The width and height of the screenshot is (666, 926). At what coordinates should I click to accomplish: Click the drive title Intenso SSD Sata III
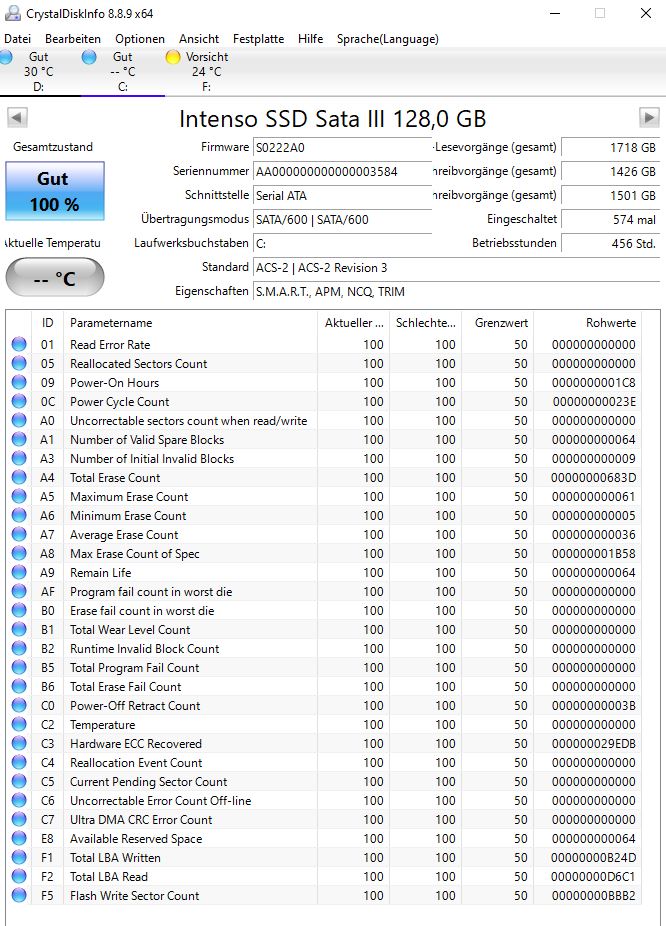pyautogui.click(x=332, y=119)
